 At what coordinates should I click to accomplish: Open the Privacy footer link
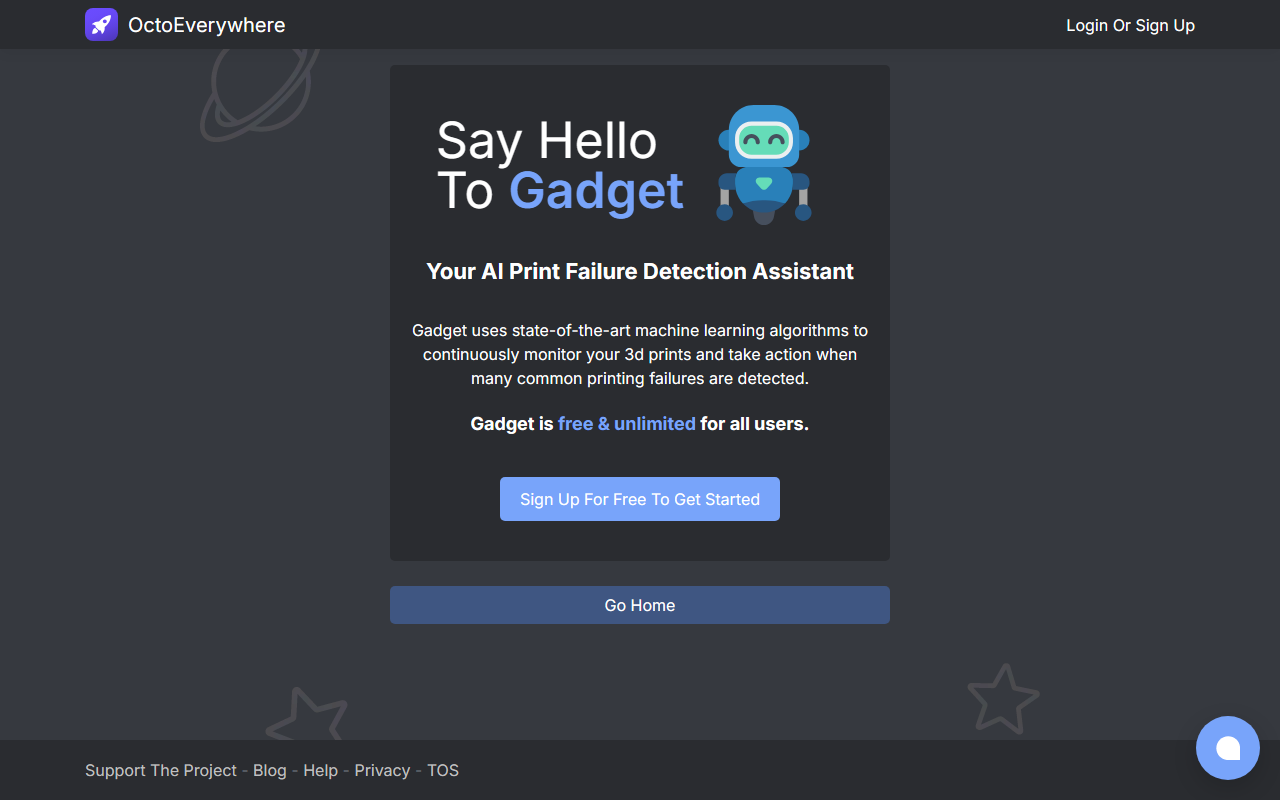[x=382, y=770]
